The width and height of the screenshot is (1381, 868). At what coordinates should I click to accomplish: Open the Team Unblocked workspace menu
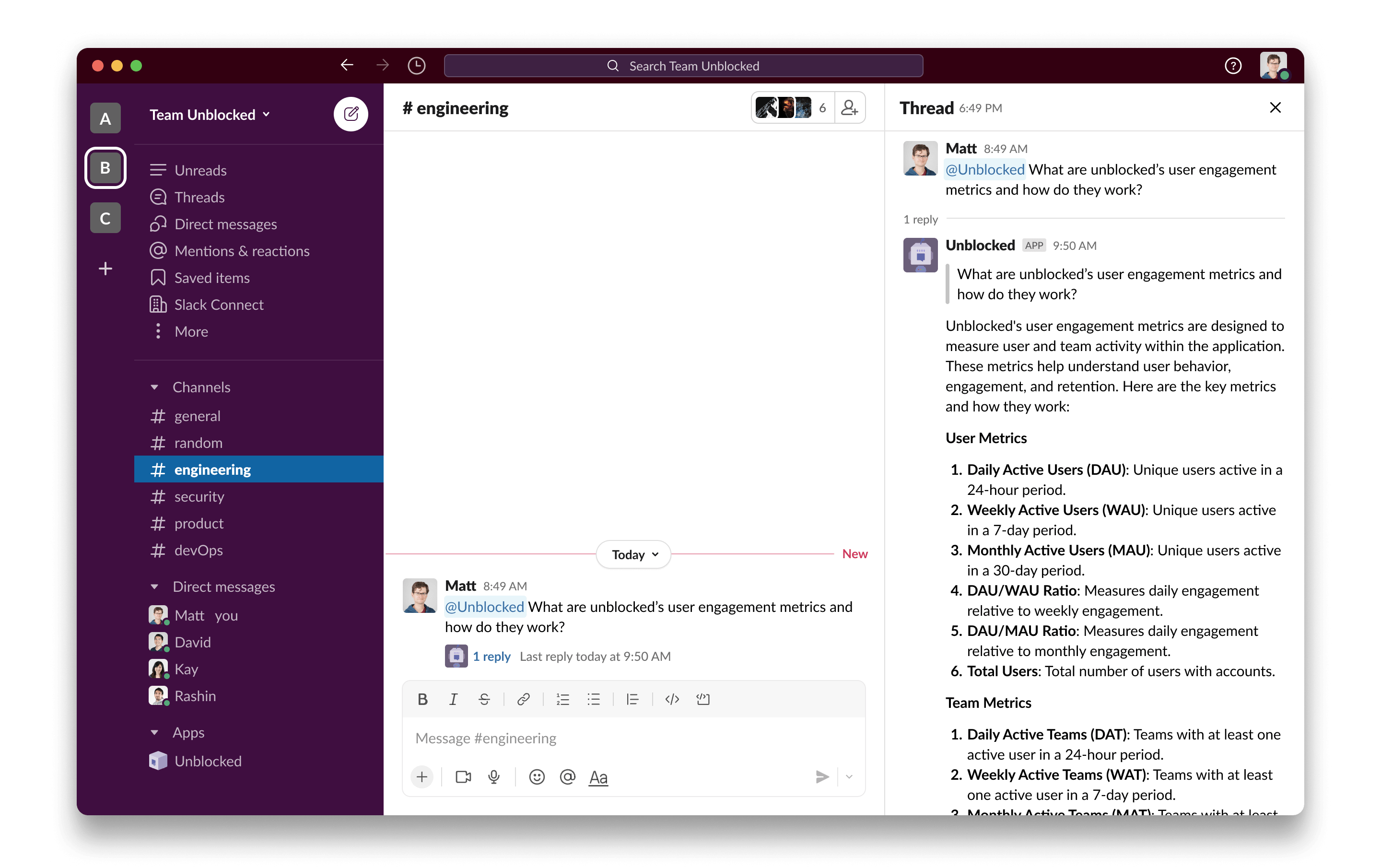pyautogui.click(x=210, y=114)
